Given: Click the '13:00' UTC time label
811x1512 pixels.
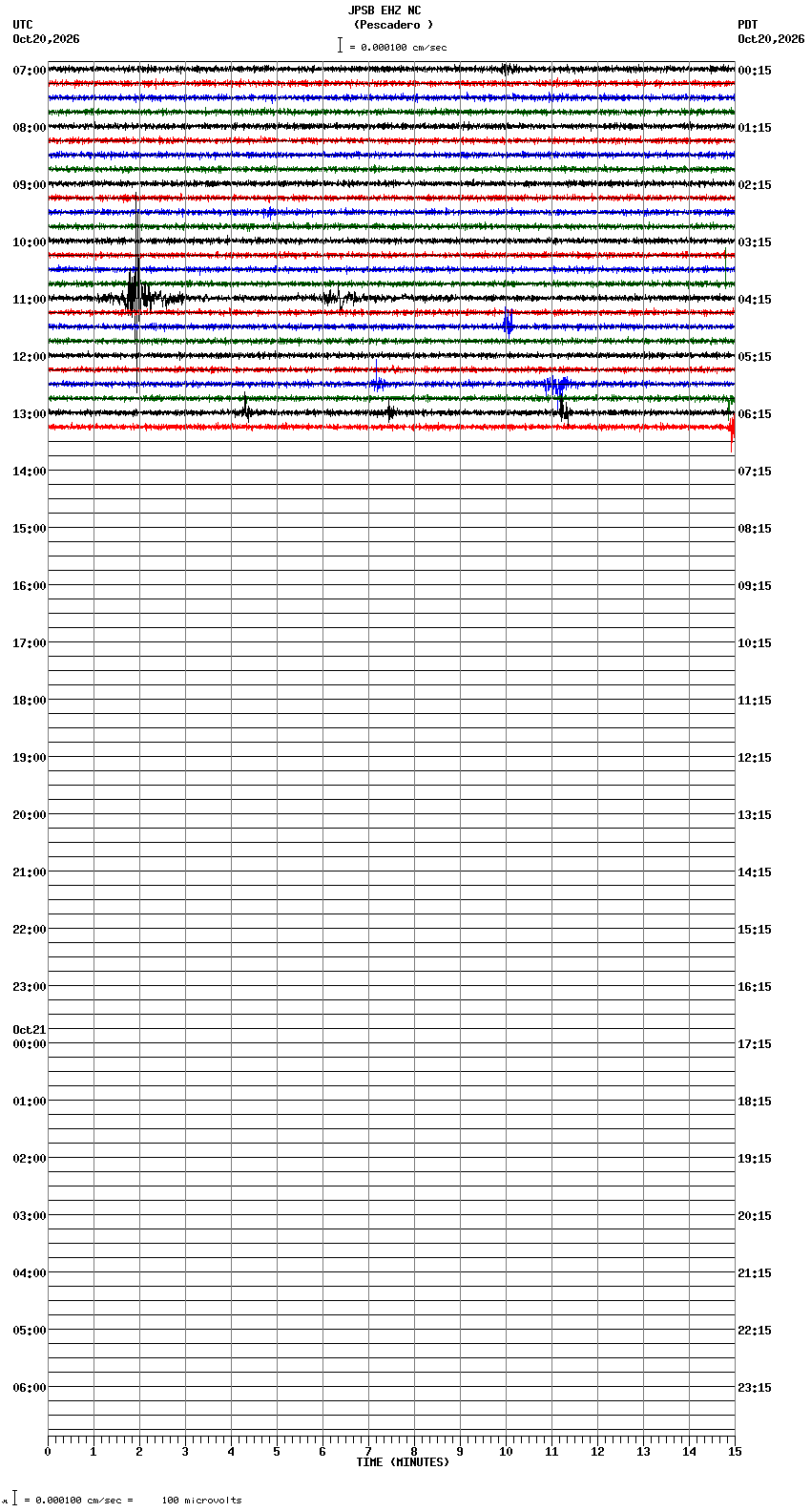Looking at the screenshot, I should tap(30, 414).
